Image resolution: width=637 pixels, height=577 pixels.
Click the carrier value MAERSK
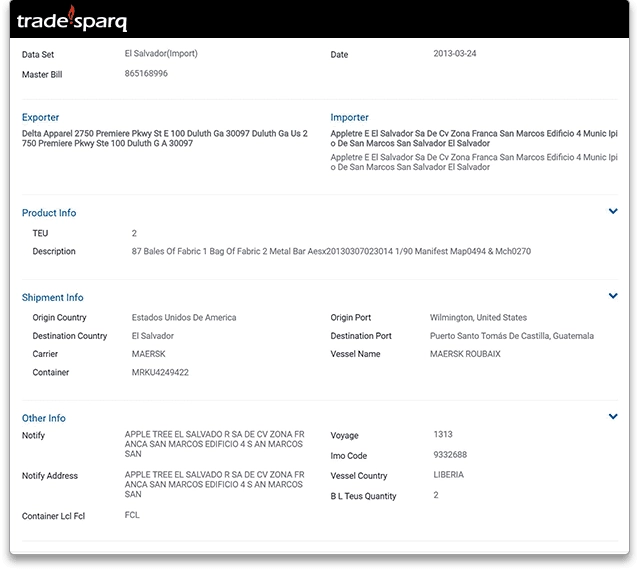tap(148, 354)
